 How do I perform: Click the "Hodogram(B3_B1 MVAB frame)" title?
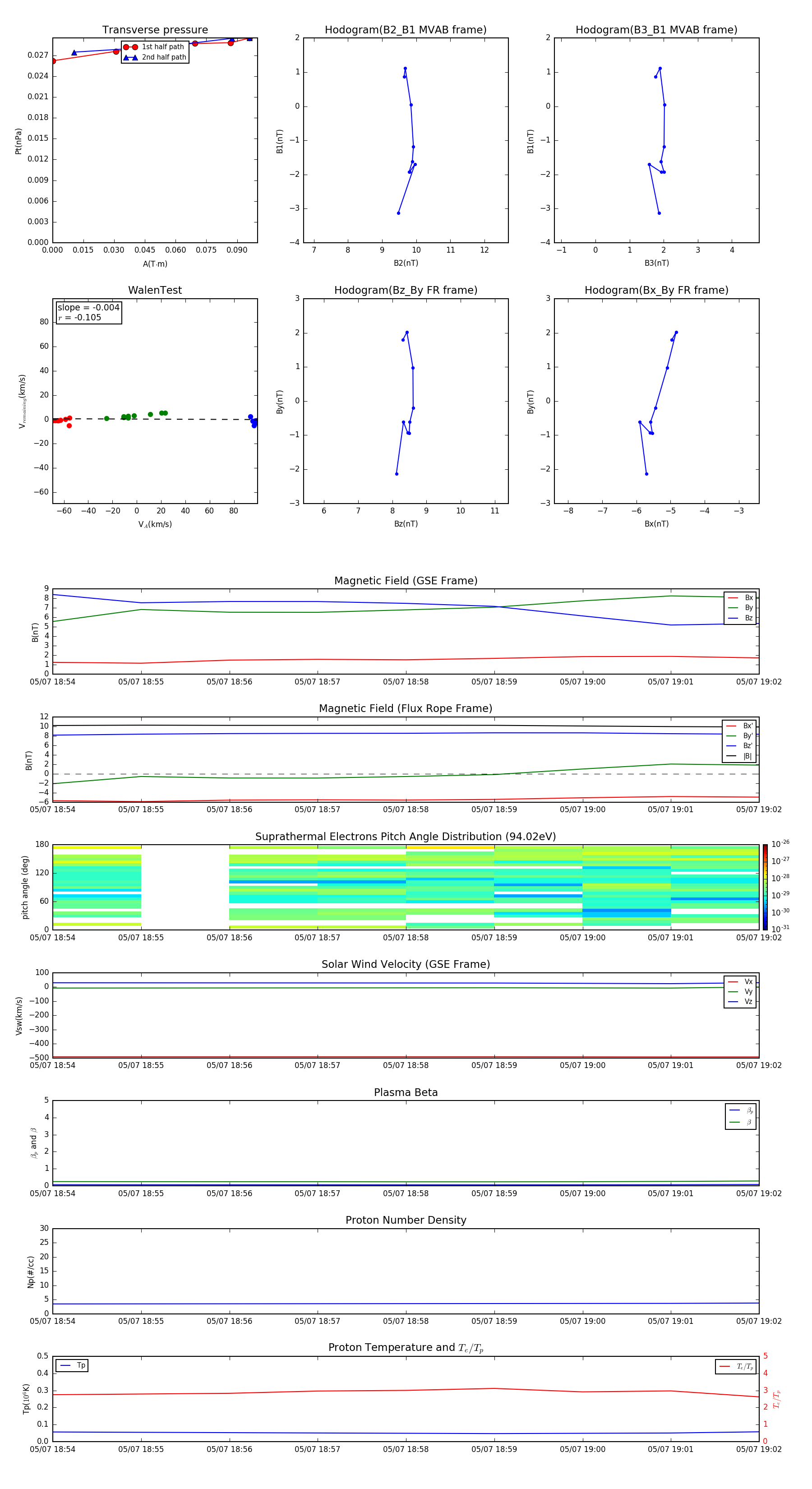coord(656,29)
